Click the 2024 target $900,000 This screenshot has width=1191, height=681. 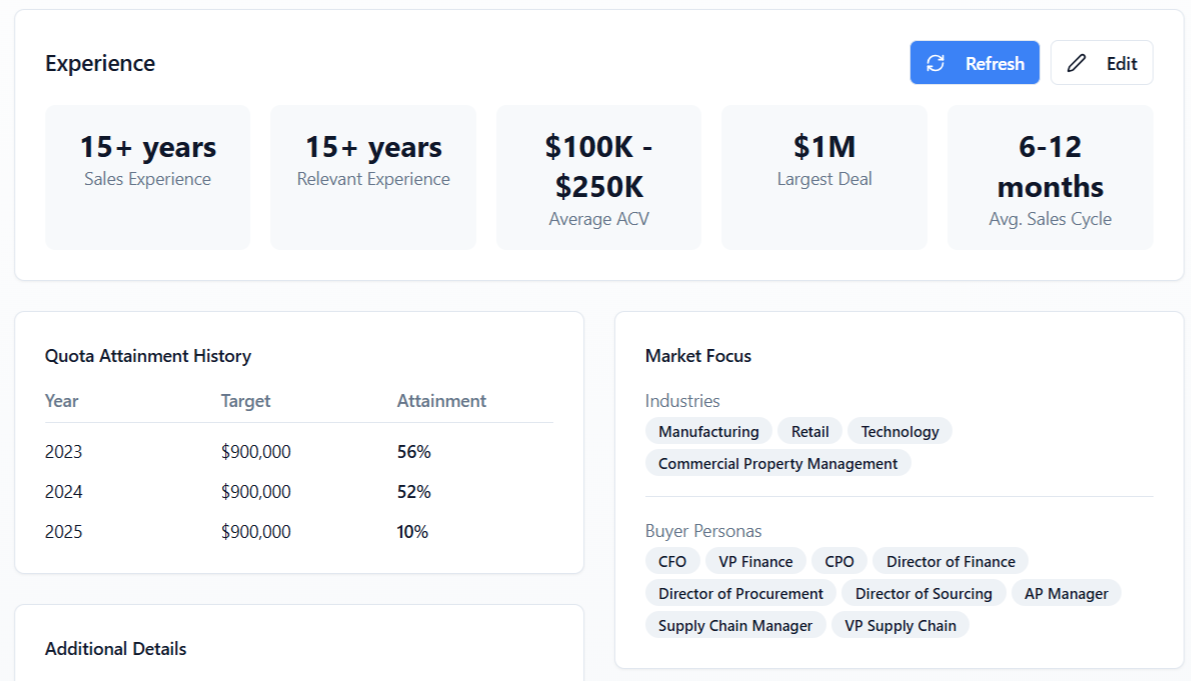[x=256, y=492]
